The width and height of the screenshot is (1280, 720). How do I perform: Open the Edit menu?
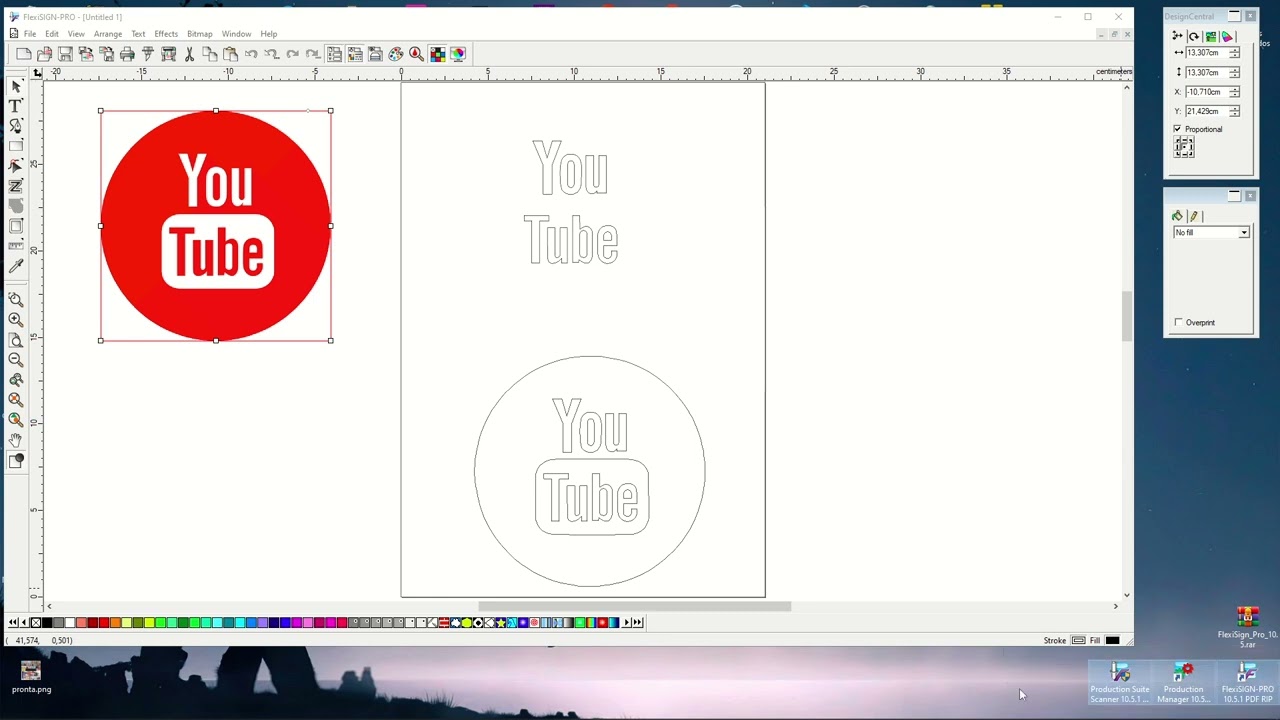pyautogui.click(x=52, y=34)
